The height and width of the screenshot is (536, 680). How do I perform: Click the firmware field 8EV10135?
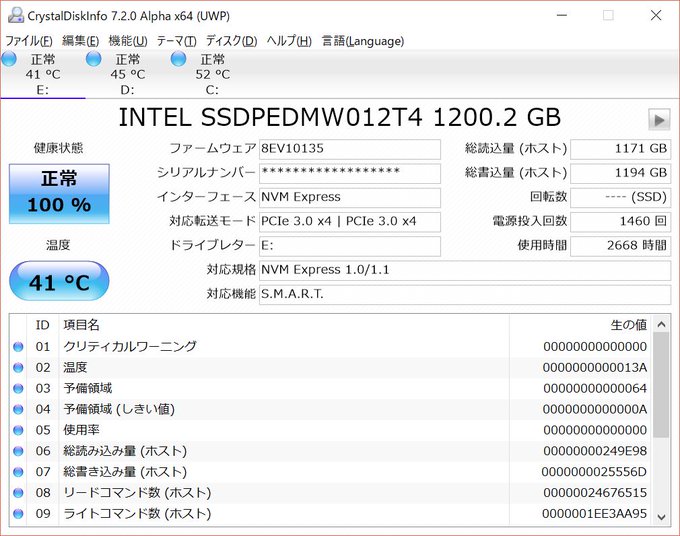coord(350,149)
